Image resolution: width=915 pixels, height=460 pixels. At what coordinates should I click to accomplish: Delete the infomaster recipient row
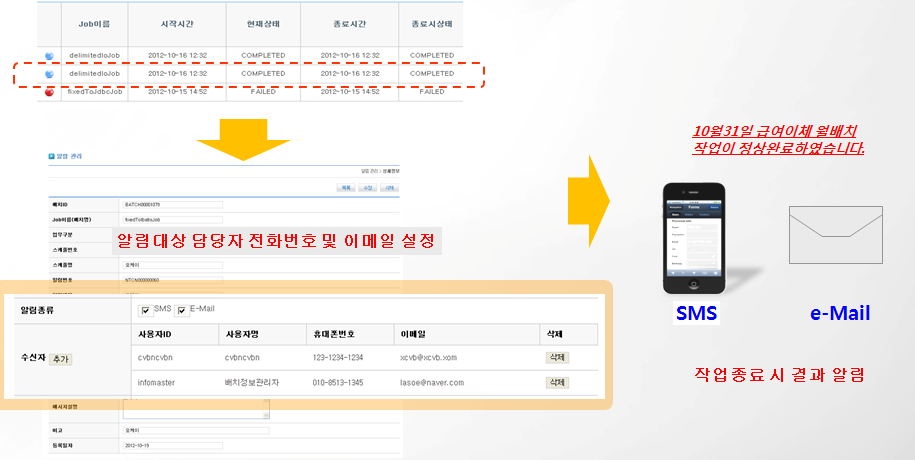[556, 382]
